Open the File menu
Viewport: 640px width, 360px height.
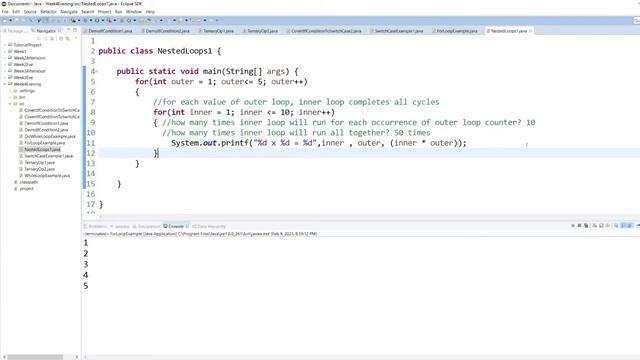5,12
